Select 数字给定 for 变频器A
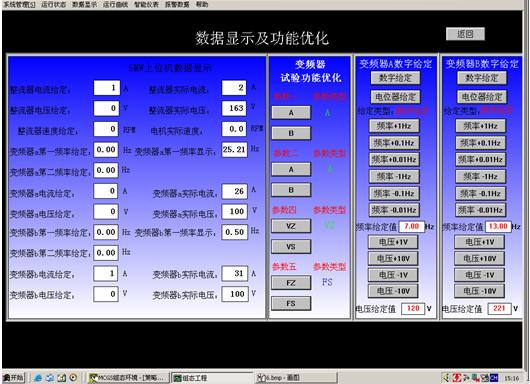The image size is (530, 384). (x=395, y=78)
